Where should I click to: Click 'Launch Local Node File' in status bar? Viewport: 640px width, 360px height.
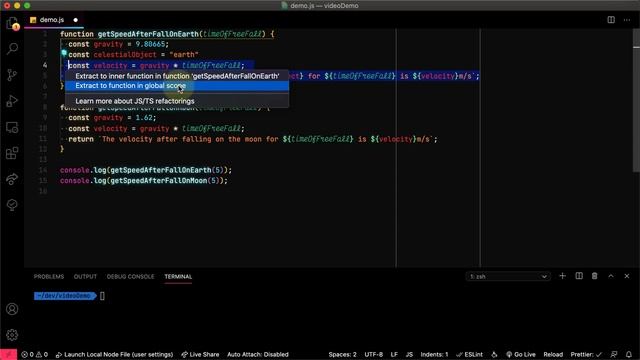pyautogui.click(x=114, y=354)
